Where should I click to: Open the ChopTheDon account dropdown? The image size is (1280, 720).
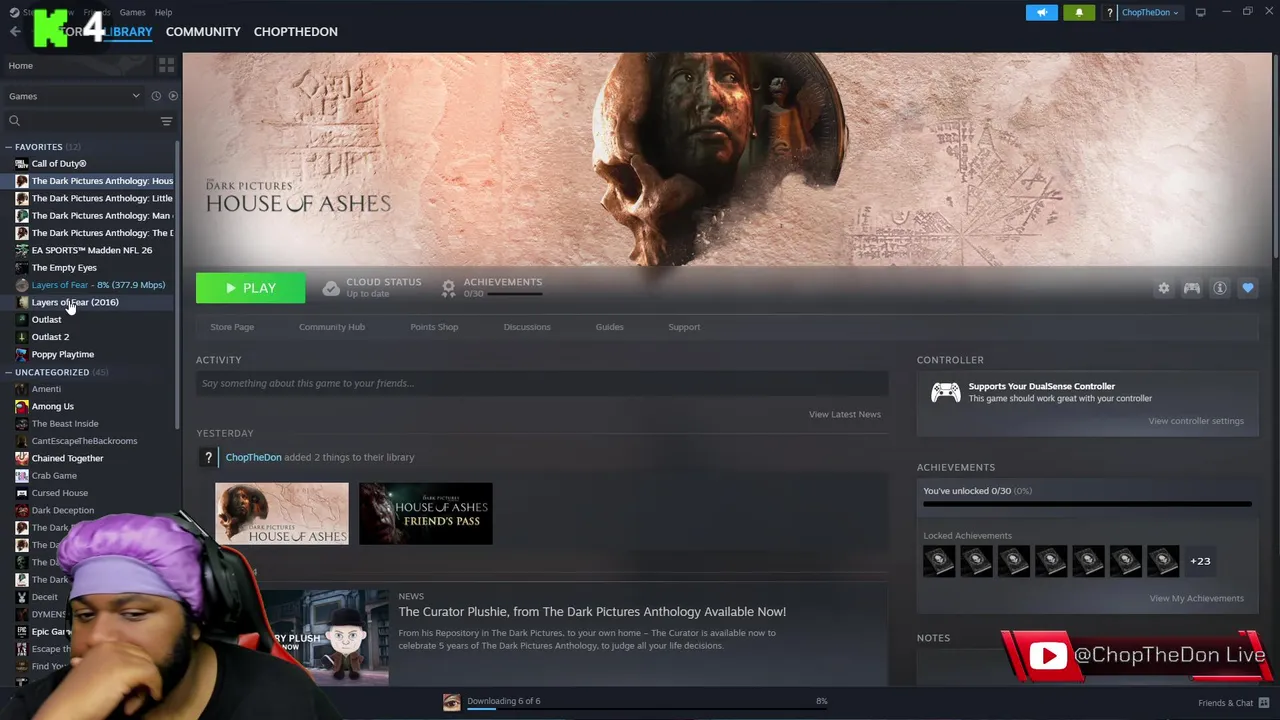(1150, 12)
